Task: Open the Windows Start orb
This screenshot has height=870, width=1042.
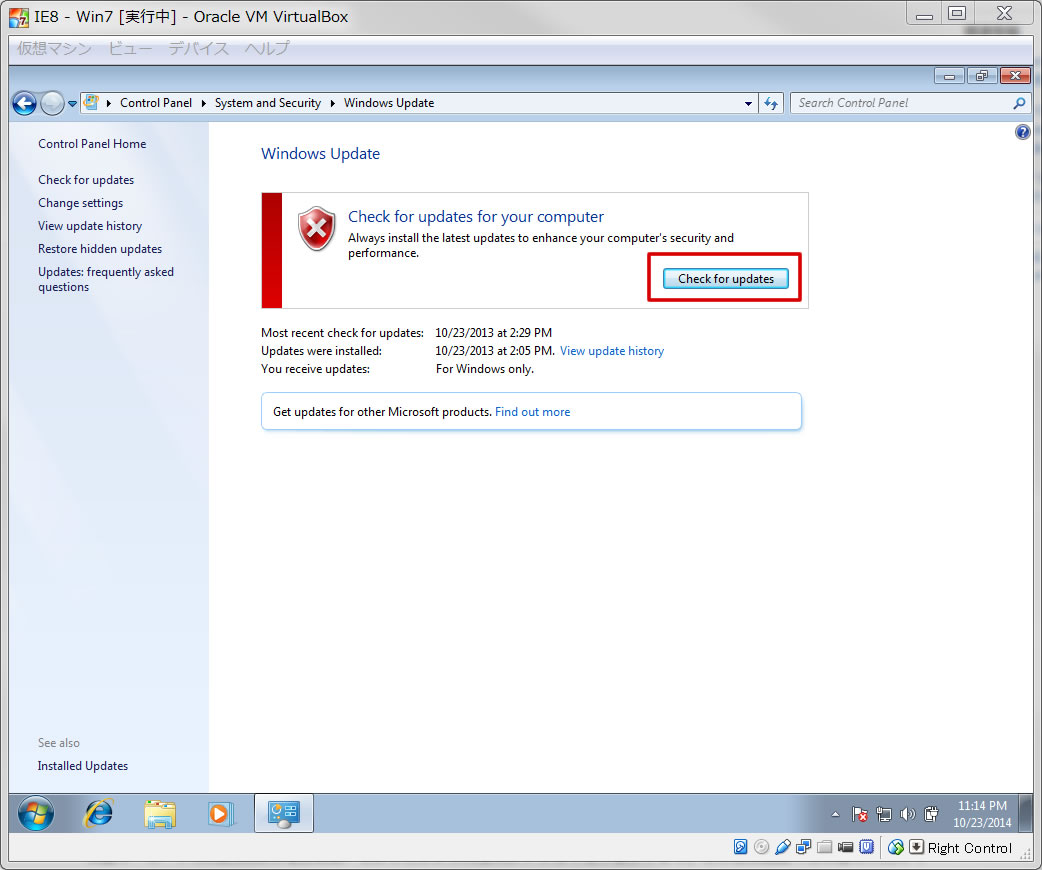Action: [x=36, y=813]
